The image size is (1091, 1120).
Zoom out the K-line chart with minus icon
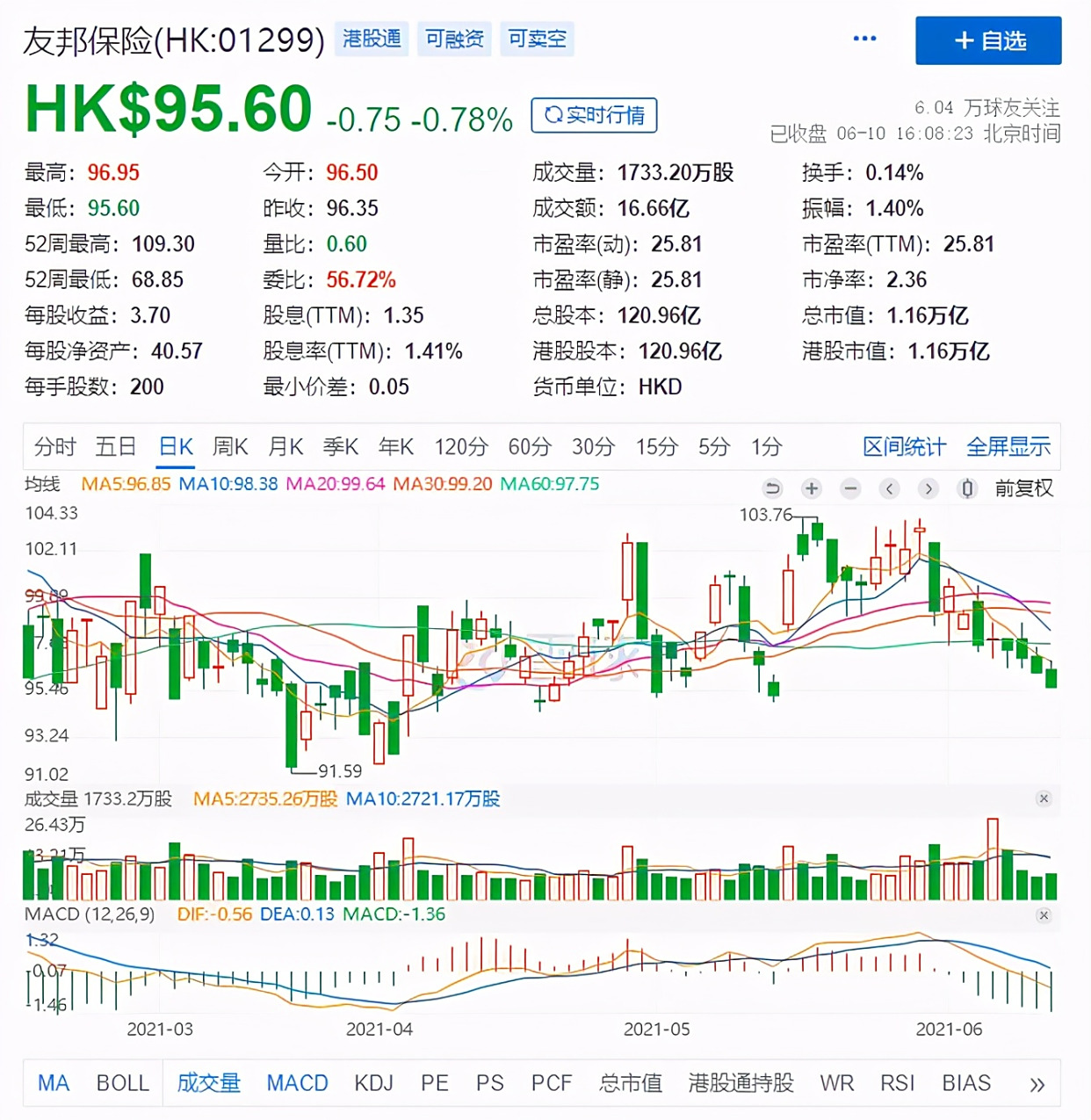[x=850, y=488]
